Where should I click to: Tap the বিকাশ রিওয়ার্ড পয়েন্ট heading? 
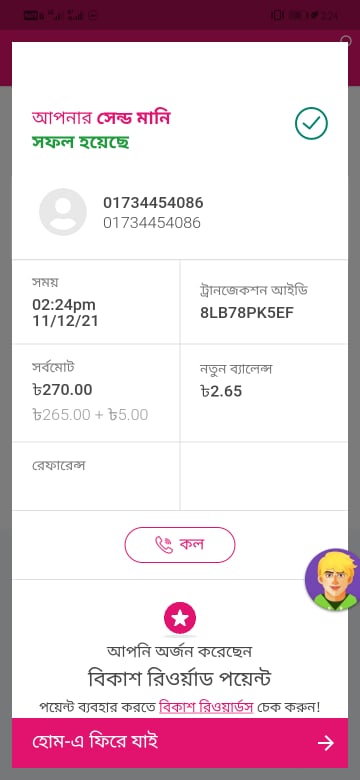(180, 679)
